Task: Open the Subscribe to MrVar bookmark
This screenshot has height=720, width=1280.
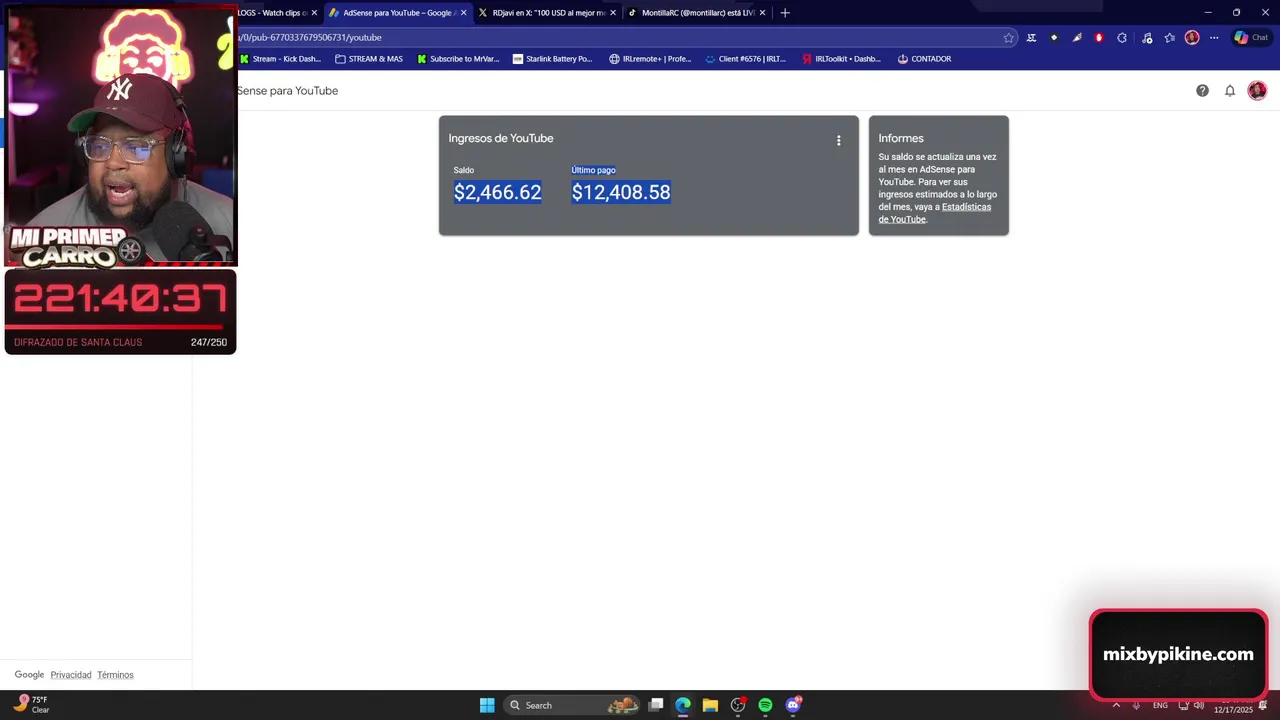Action: (x=458, y=59)
